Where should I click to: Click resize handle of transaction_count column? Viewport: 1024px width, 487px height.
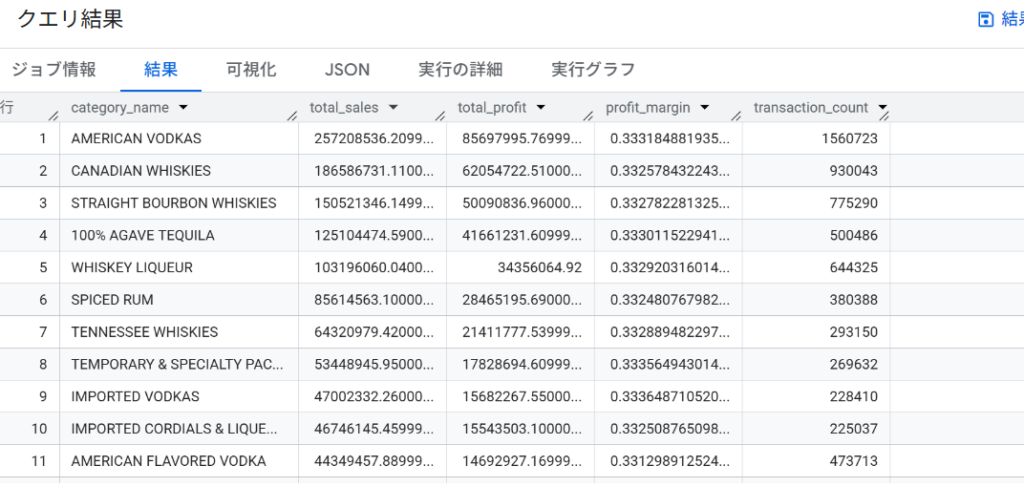coord(884,116)
